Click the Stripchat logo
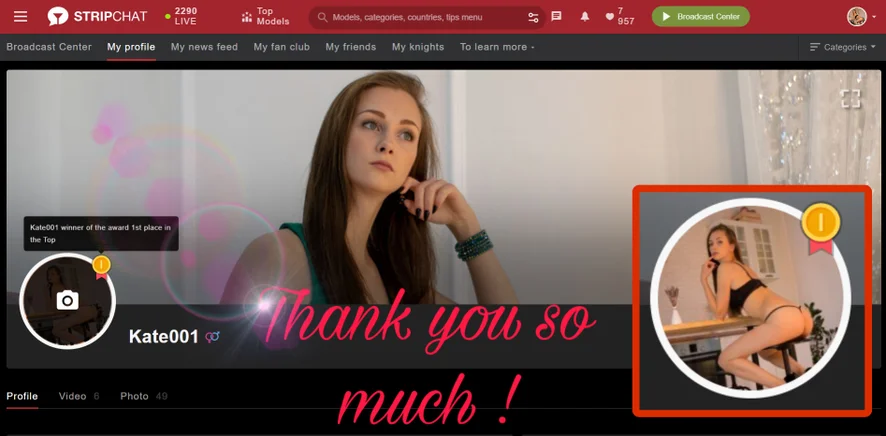 (97, 17)
